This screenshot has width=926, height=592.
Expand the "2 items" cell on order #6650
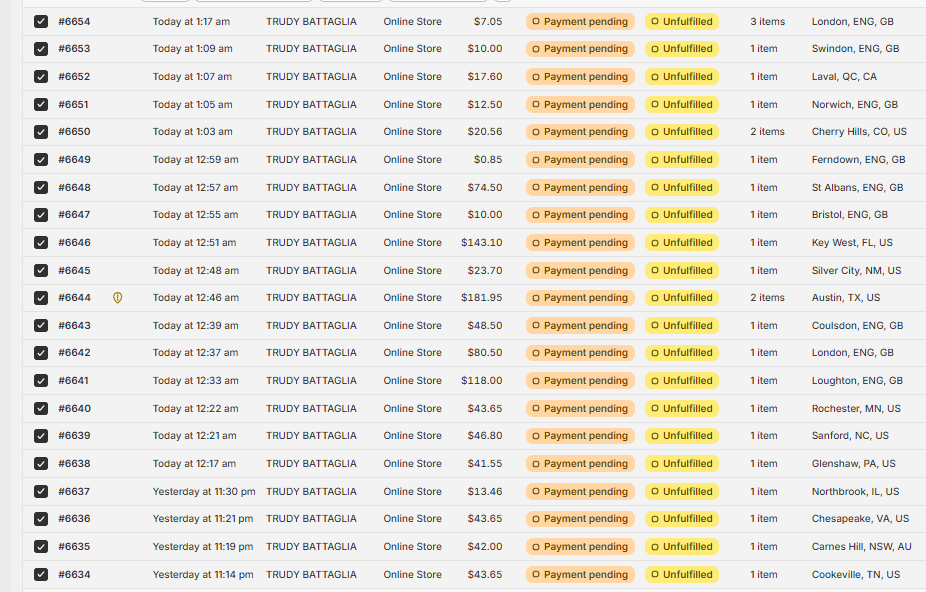tap(768, 132)
